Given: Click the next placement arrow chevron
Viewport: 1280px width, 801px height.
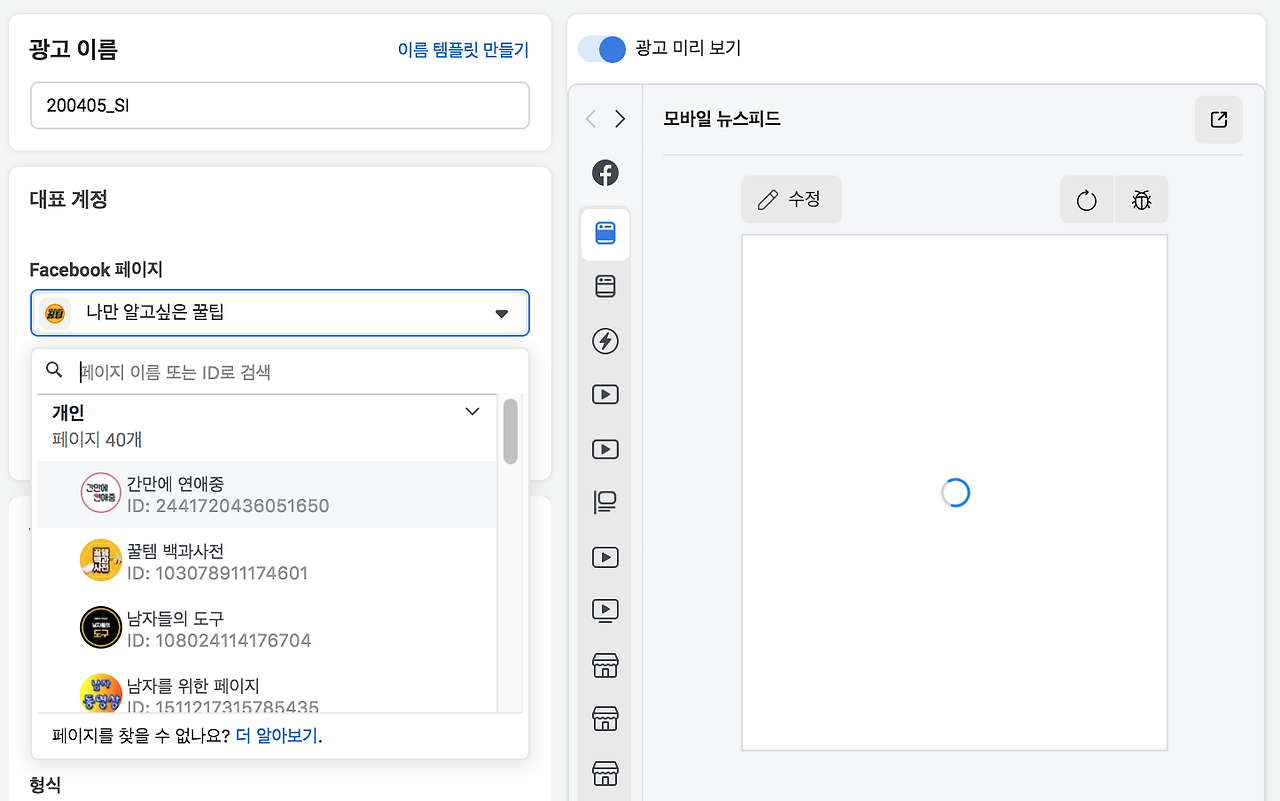Looking at the screenshot, I should click(x=620, y=118).
